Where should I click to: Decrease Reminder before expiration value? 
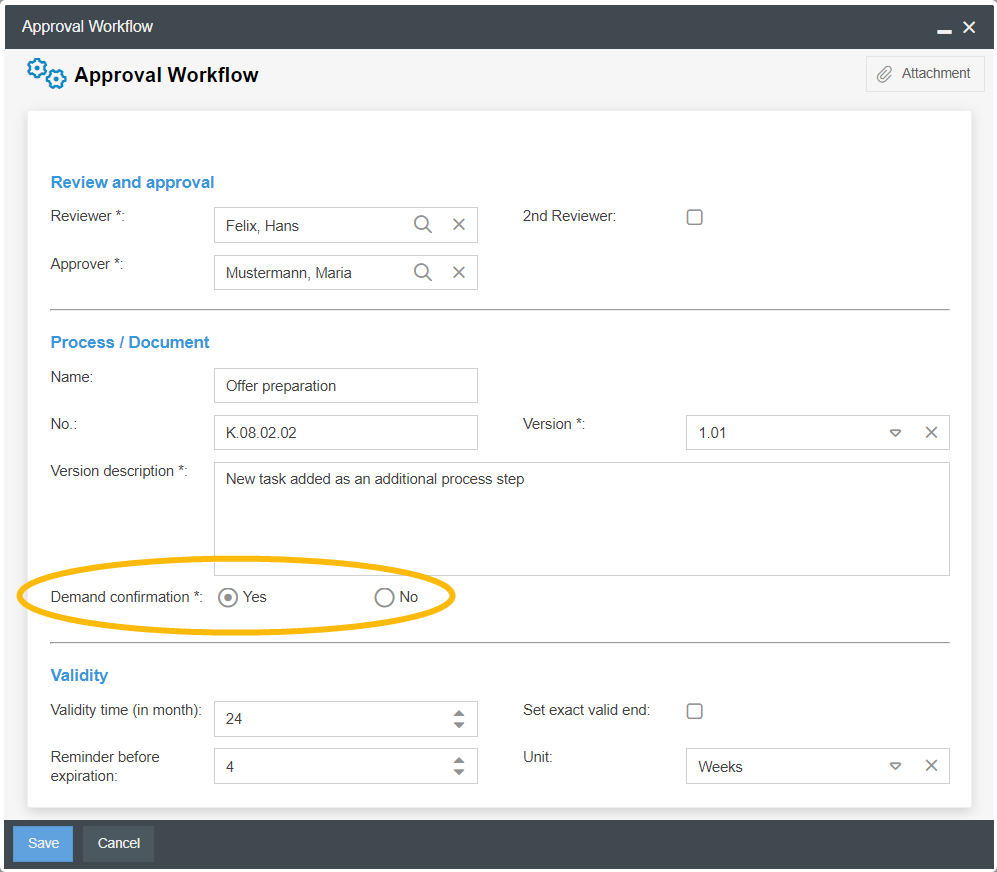459,772
